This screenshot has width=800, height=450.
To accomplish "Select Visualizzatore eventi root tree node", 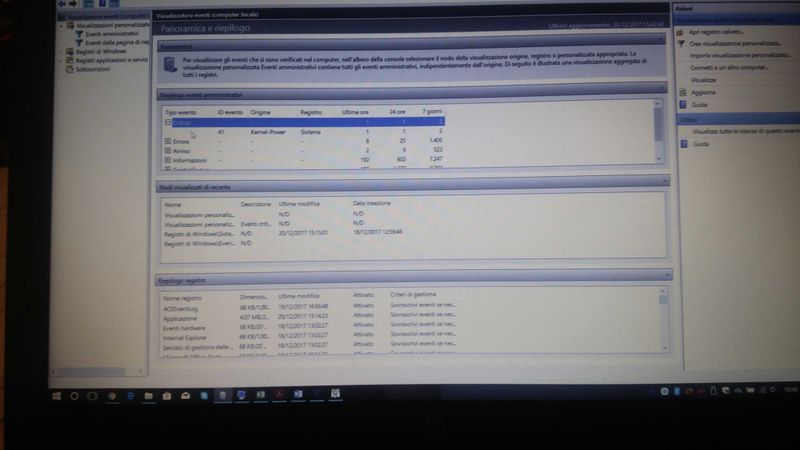I will [108, 16].
